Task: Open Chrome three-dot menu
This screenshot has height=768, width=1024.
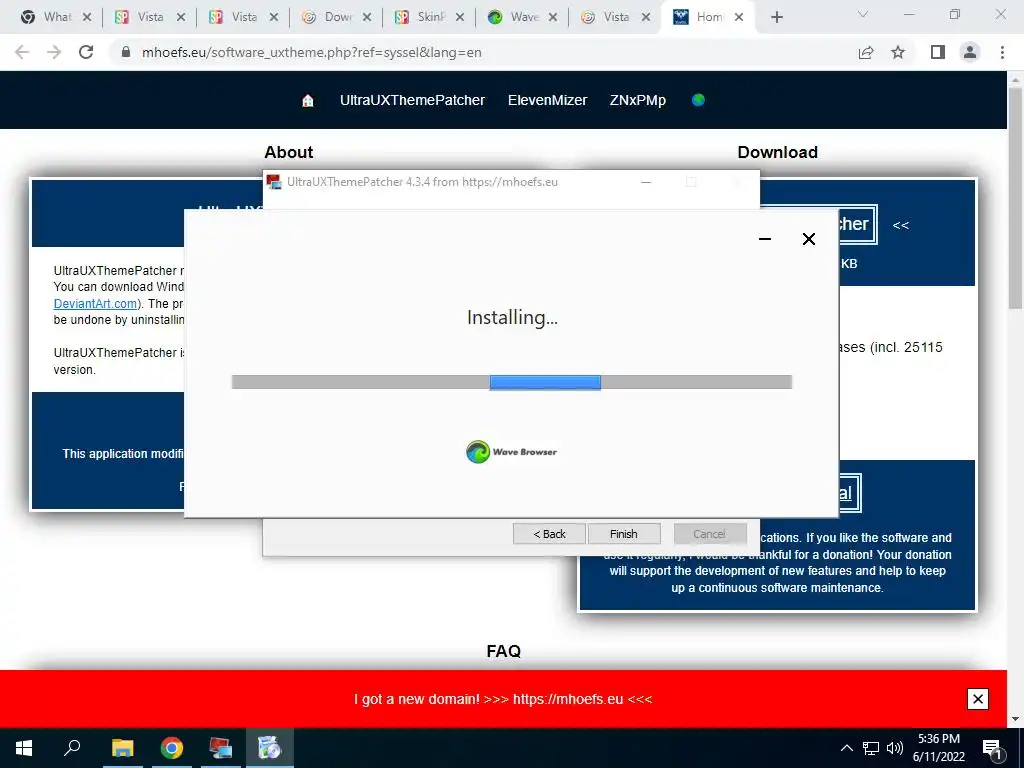Action: (x=1002, y=52)
